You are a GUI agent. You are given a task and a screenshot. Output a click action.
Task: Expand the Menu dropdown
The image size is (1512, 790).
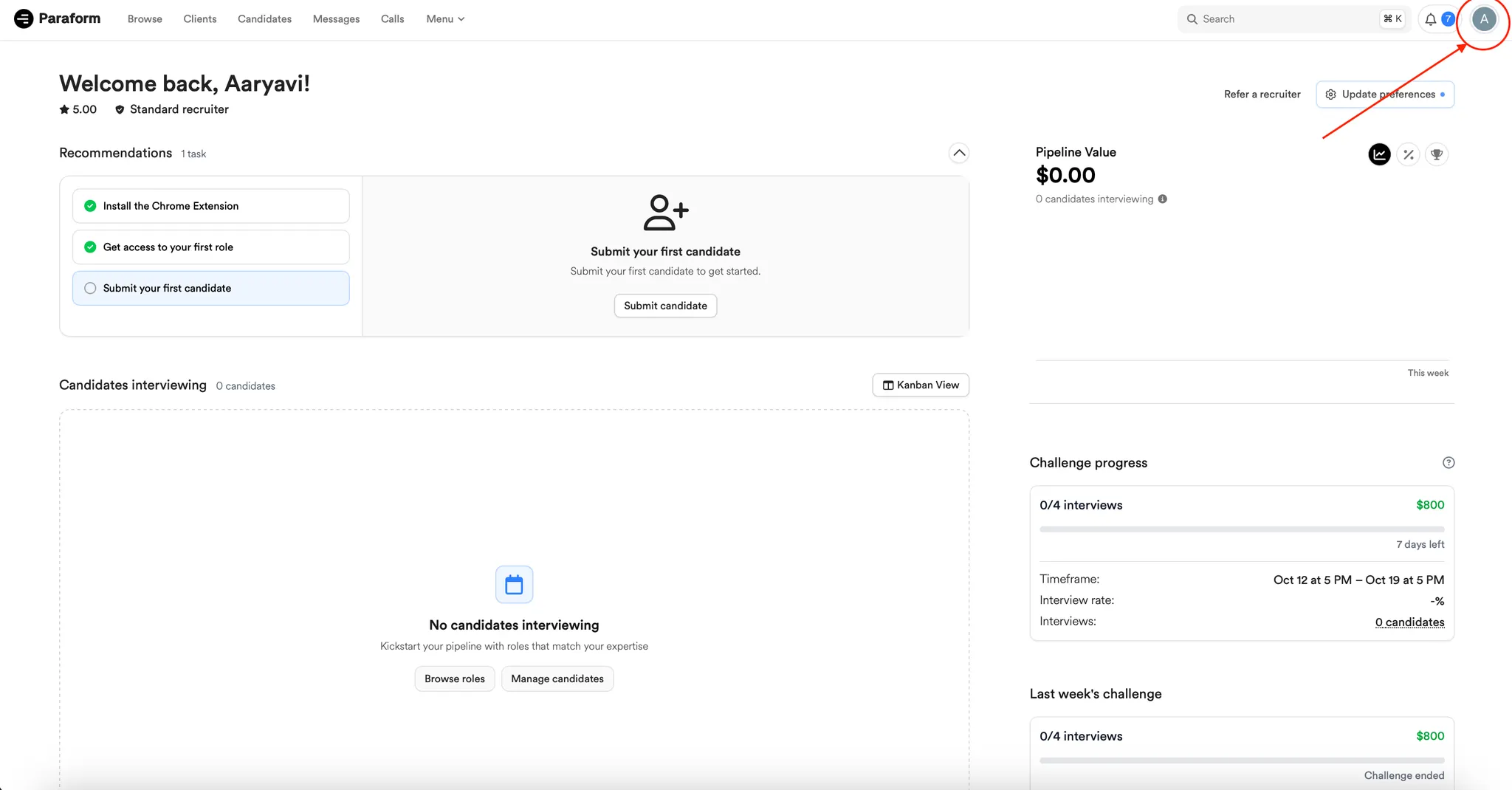(x=445, y=19)
